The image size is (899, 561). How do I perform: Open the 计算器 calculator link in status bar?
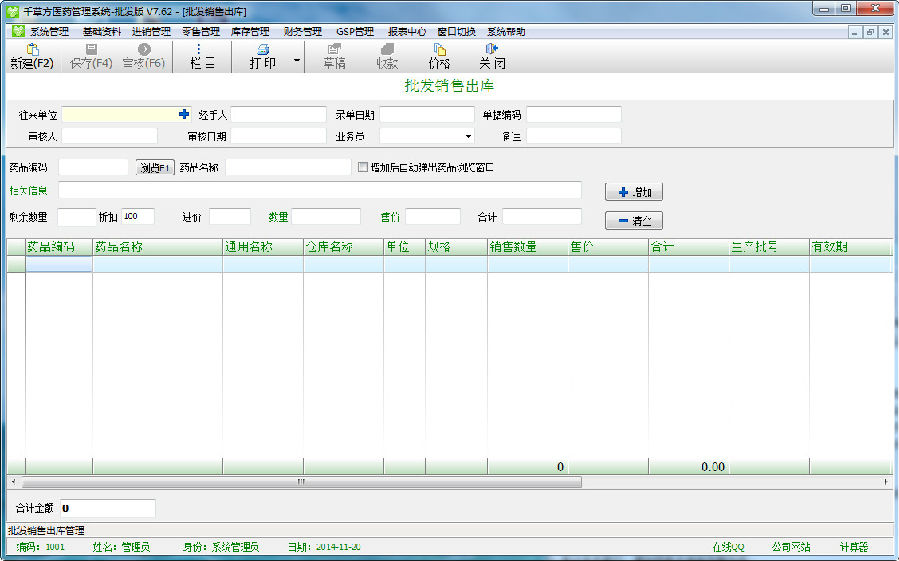(x=854, y=547)
